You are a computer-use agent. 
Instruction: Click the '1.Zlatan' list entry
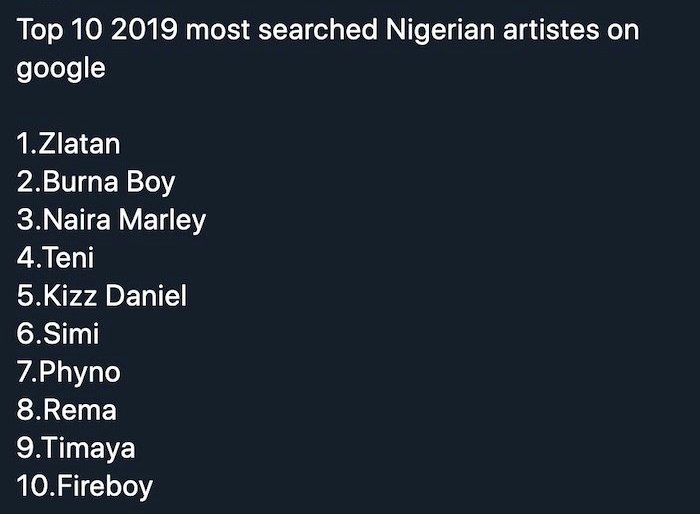[68, 144]
